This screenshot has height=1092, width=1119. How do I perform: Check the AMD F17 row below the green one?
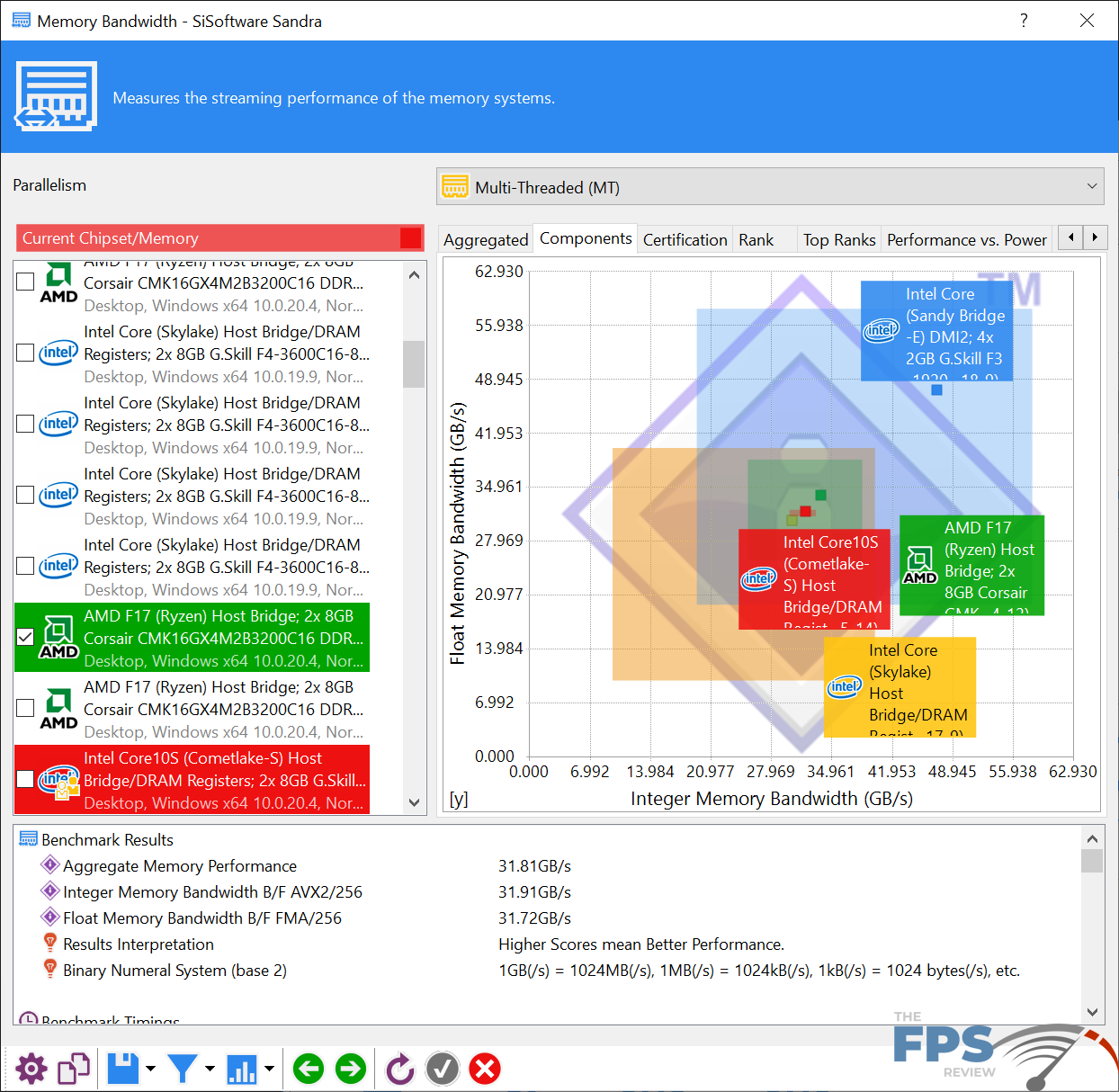click(x=25, y=708)
